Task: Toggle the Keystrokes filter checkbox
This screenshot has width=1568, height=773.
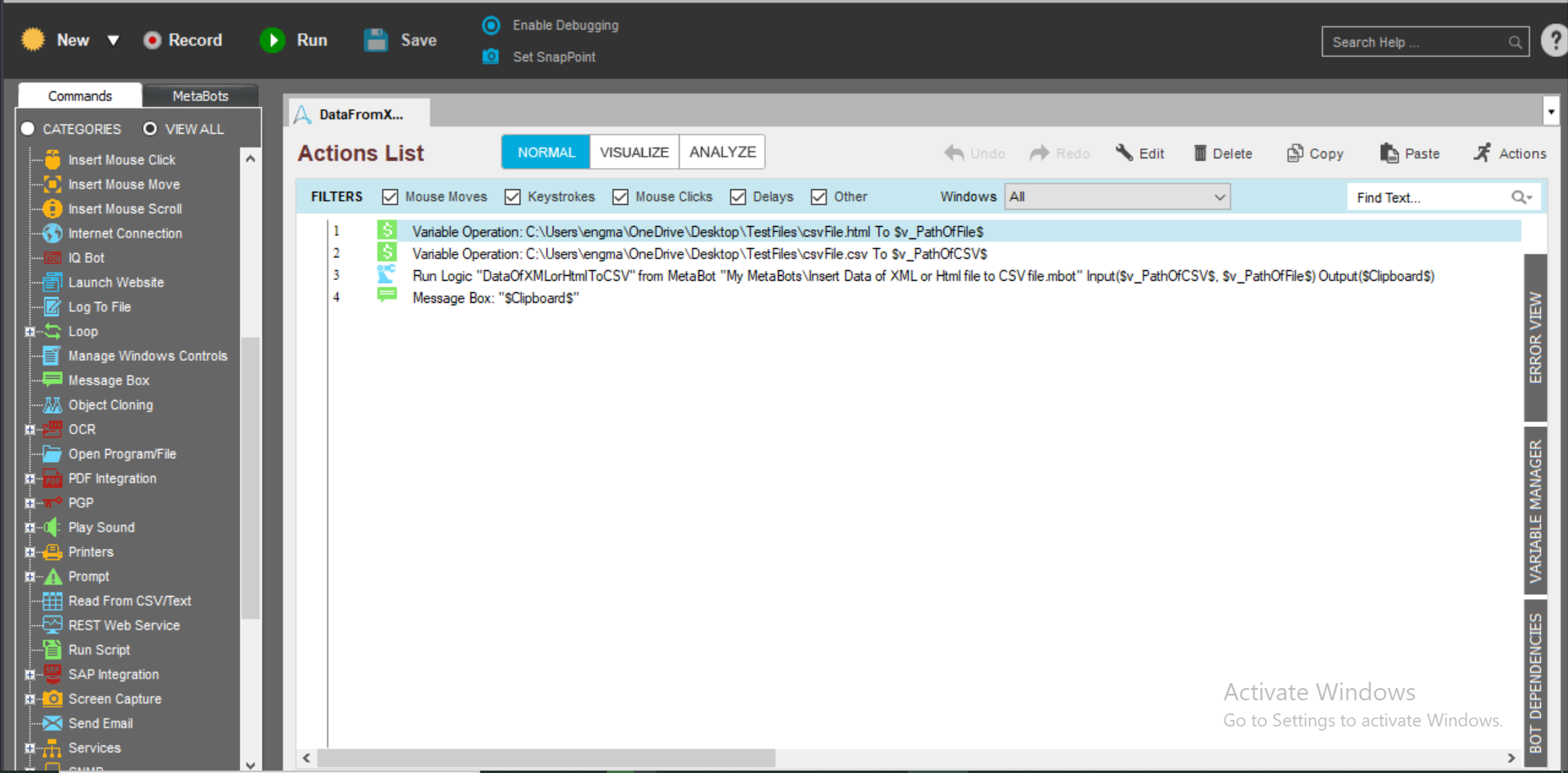Action: tap(513, 197)
